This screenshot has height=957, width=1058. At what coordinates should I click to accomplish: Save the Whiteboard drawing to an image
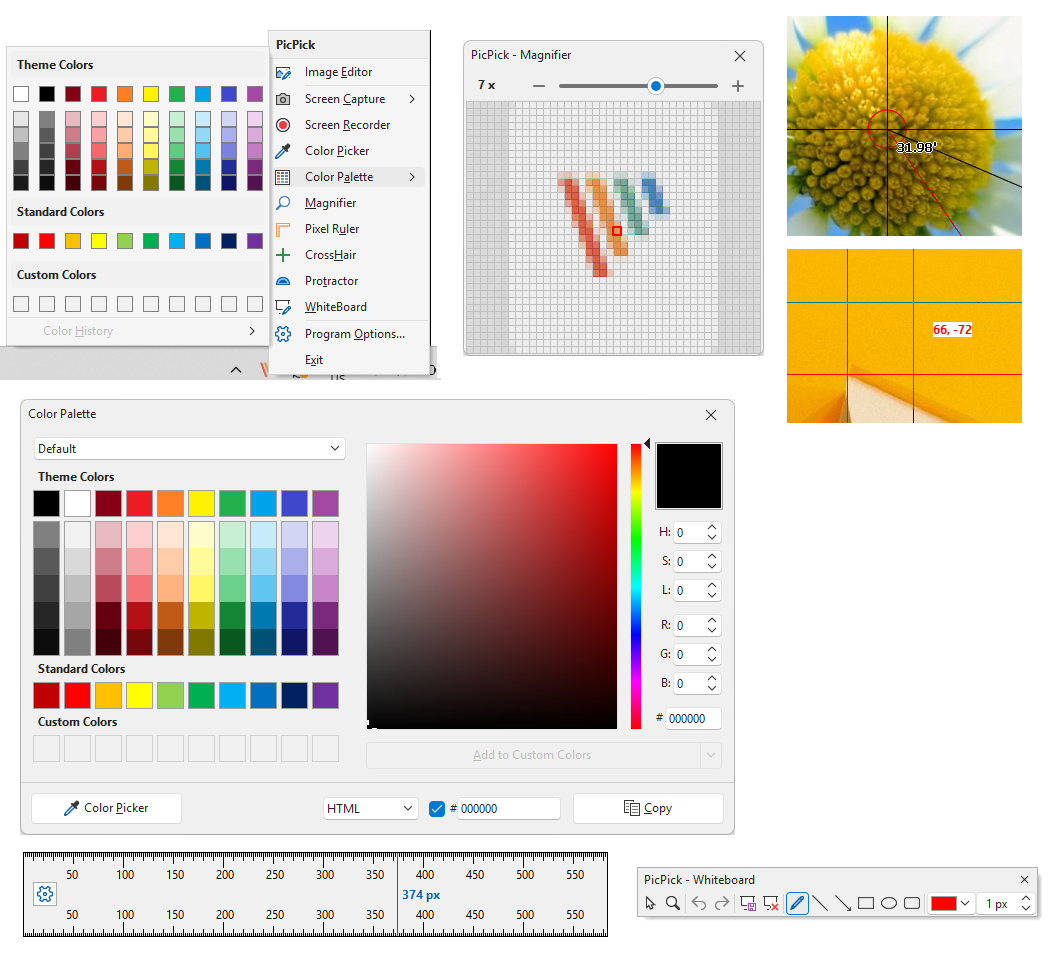click(748, 903)
